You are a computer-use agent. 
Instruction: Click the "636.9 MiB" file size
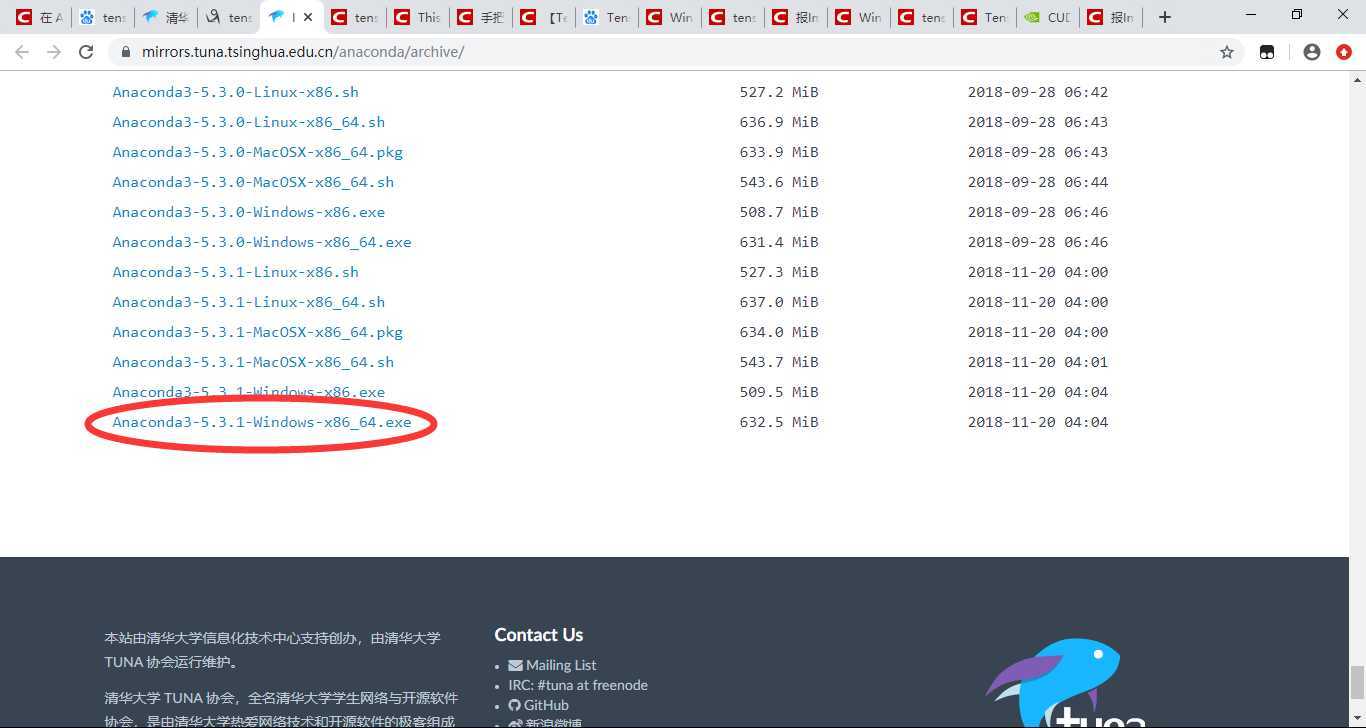click(779, 122)
